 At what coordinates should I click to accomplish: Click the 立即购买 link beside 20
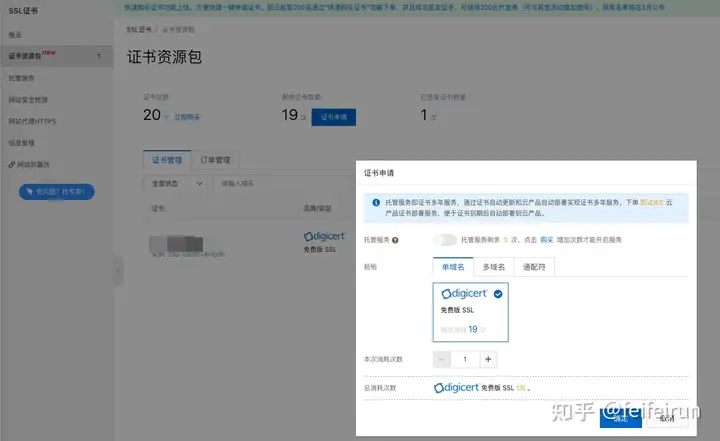187,117
